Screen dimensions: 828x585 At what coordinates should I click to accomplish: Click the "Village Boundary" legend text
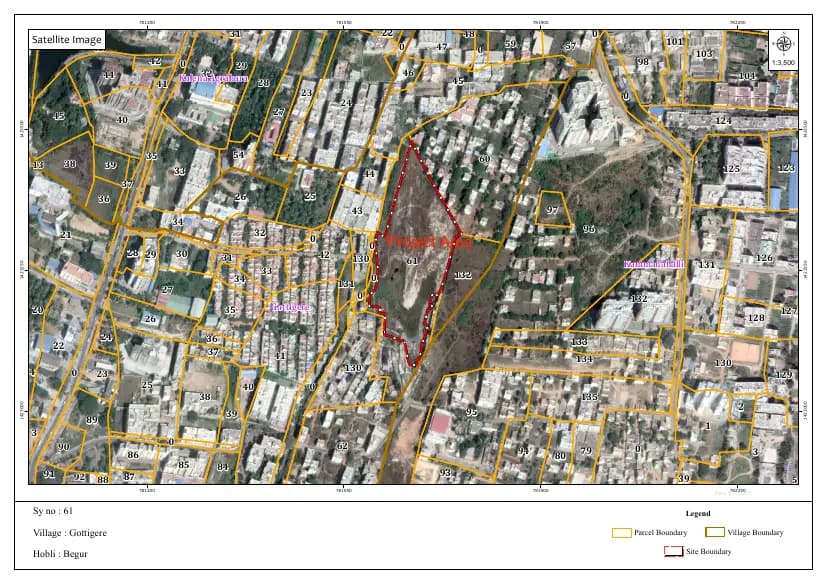(756, 532)
